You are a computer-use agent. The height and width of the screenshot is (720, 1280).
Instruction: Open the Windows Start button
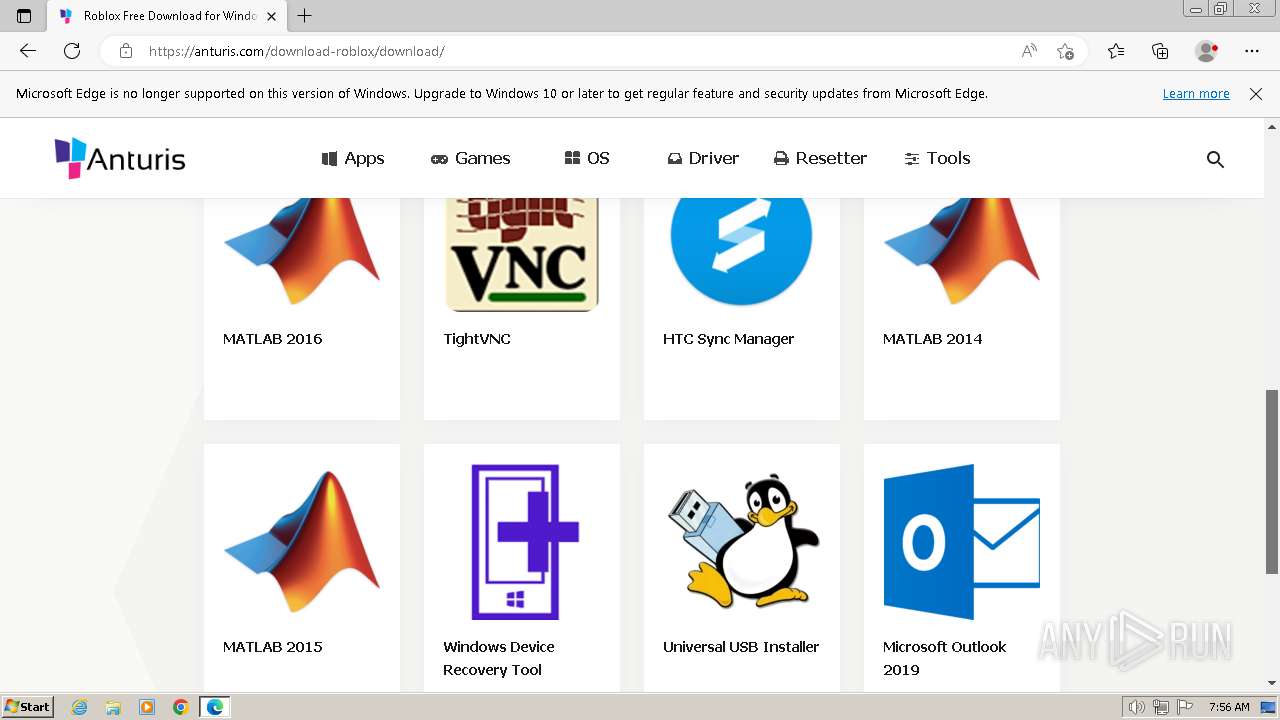pos(28,707)
